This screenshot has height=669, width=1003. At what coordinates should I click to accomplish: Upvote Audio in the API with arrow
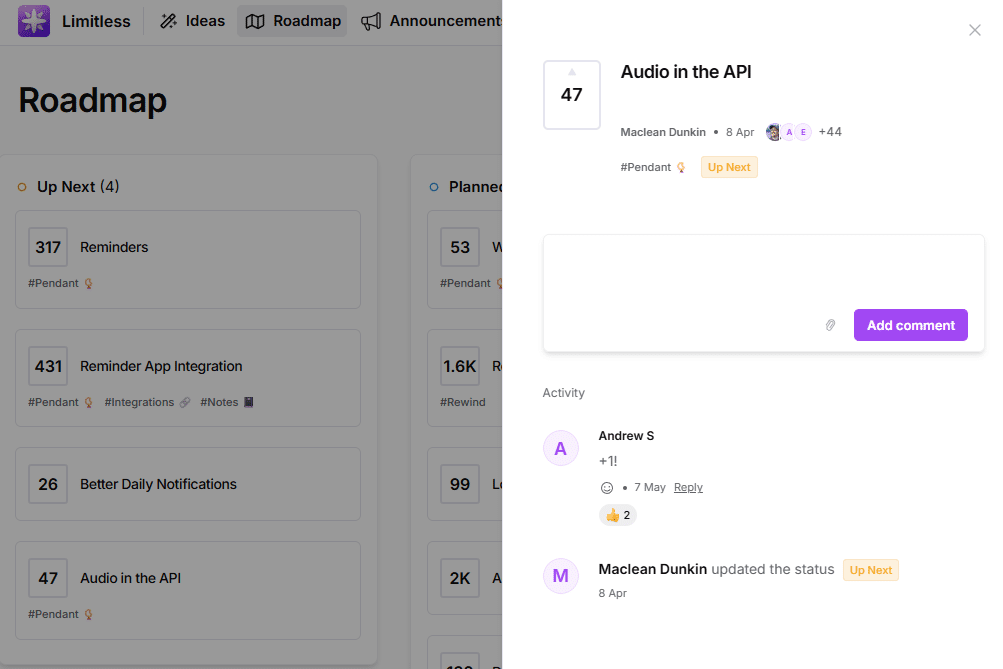point(572,73)
